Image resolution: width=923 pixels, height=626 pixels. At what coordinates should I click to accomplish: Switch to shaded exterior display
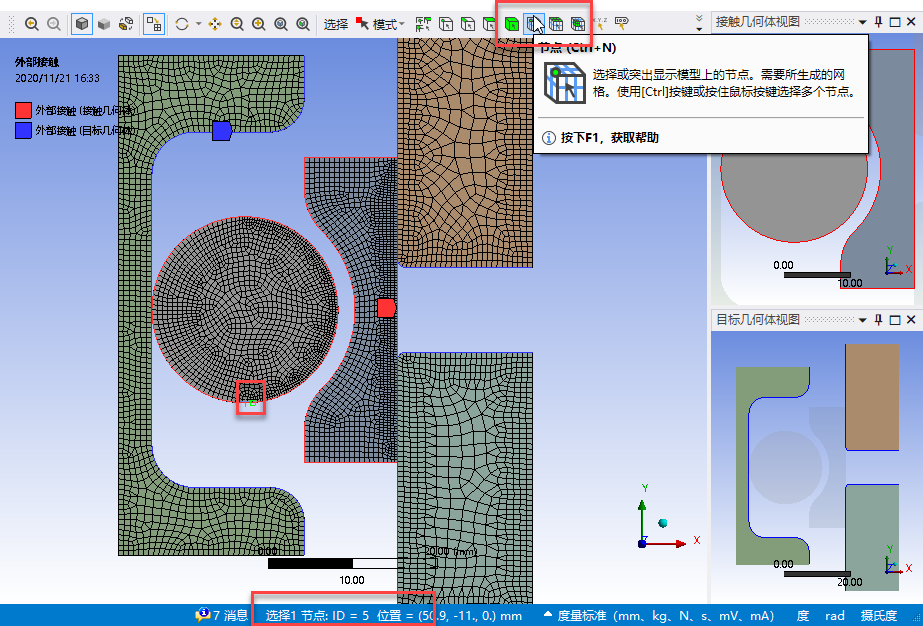pos(104,24)
